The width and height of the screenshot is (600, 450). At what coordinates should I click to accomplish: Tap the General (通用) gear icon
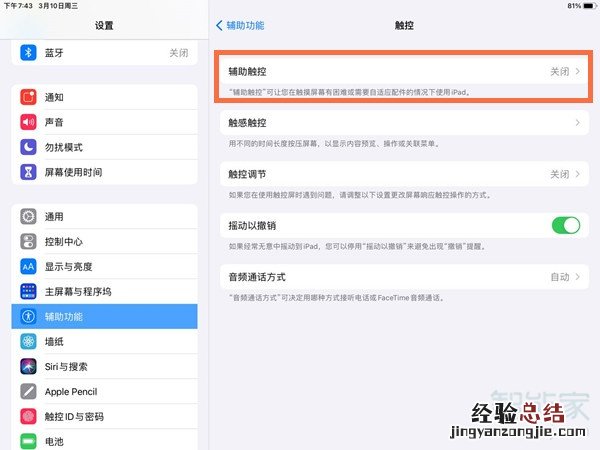click(28, 217)
